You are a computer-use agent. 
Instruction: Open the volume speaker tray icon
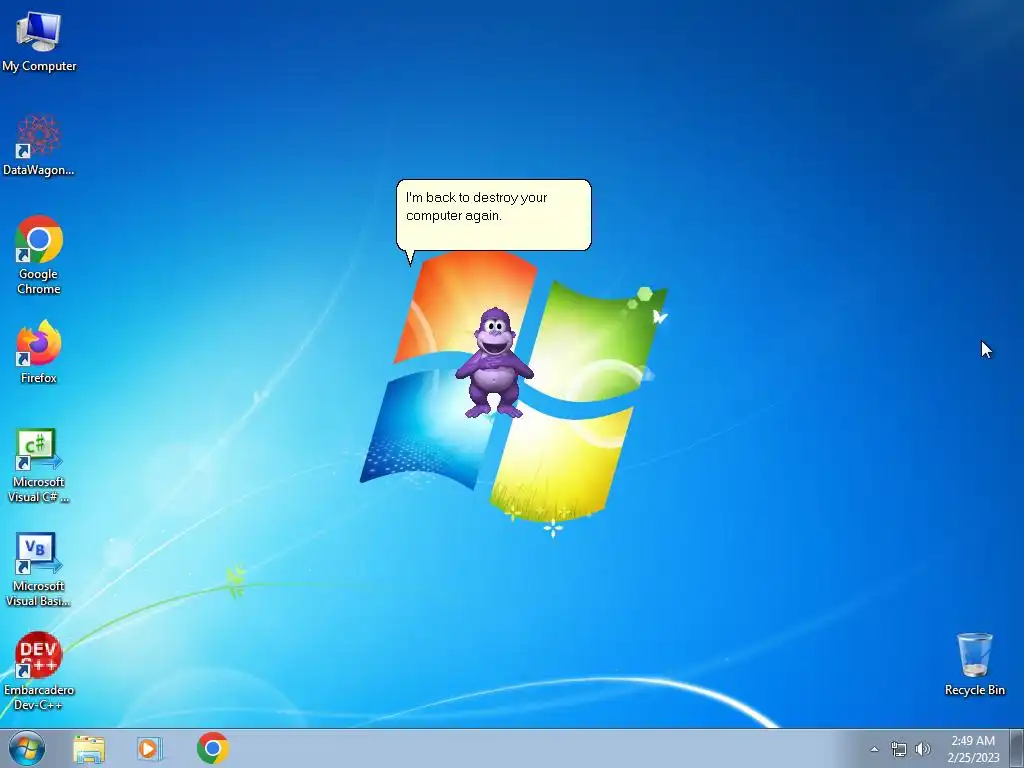pos(922,749)
